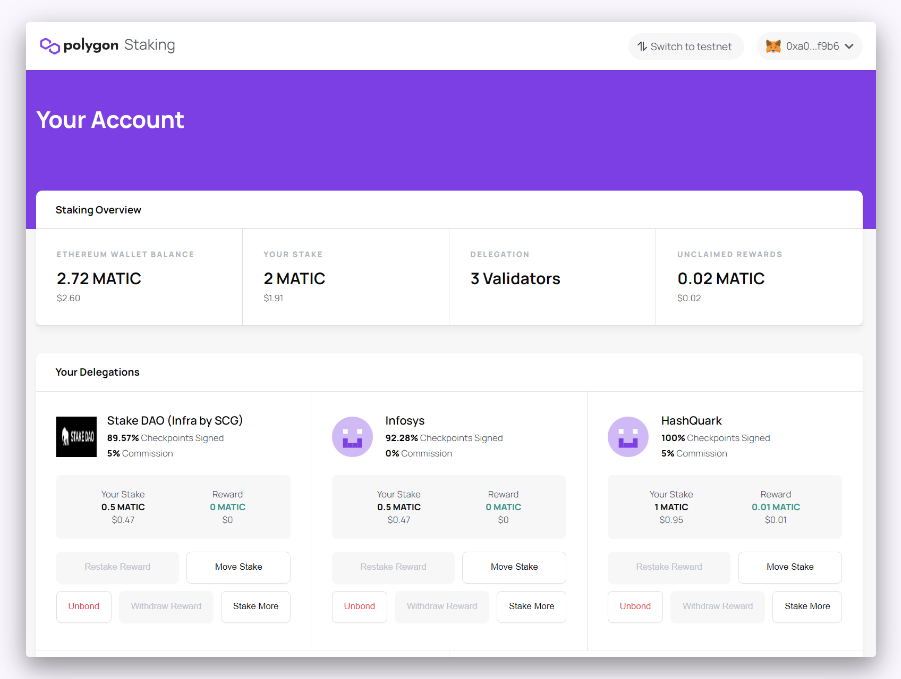Unbond from HashQuark validator
The width and height of the screenshot is (901, 679).
click(x=635, y=607)
